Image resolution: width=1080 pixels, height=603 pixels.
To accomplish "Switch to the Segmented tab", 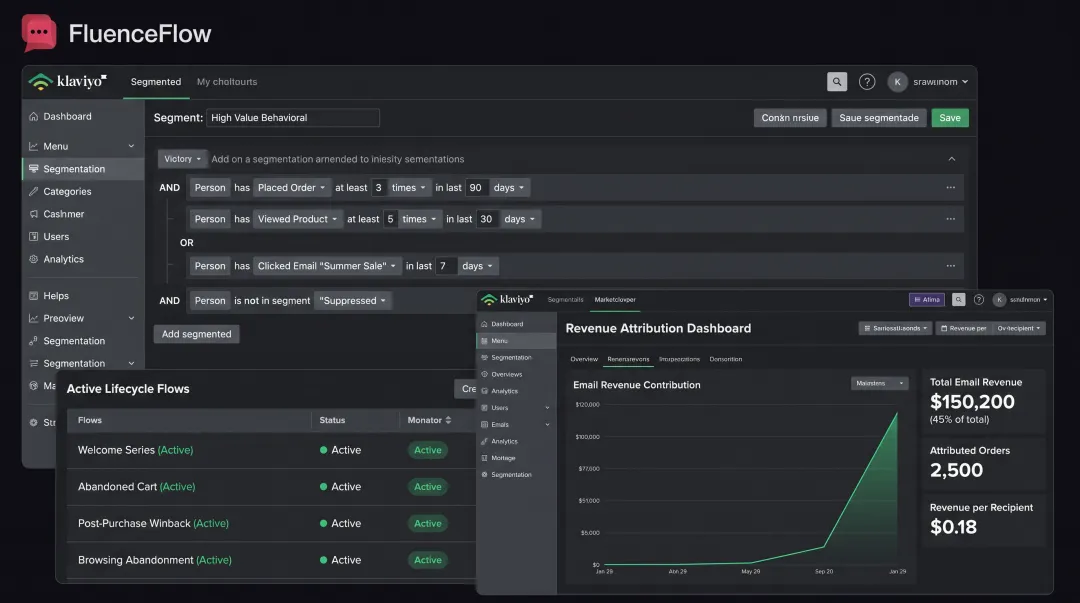I will [x=156, y=82].
